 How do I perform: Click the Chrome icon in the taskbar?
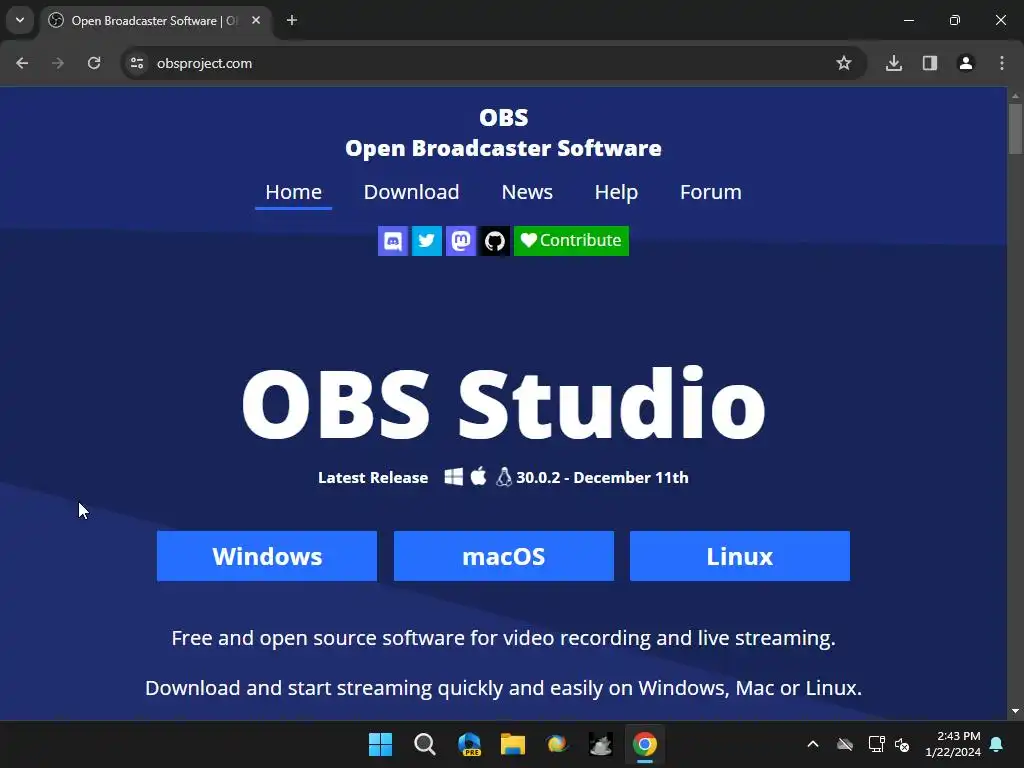[645, 744]
